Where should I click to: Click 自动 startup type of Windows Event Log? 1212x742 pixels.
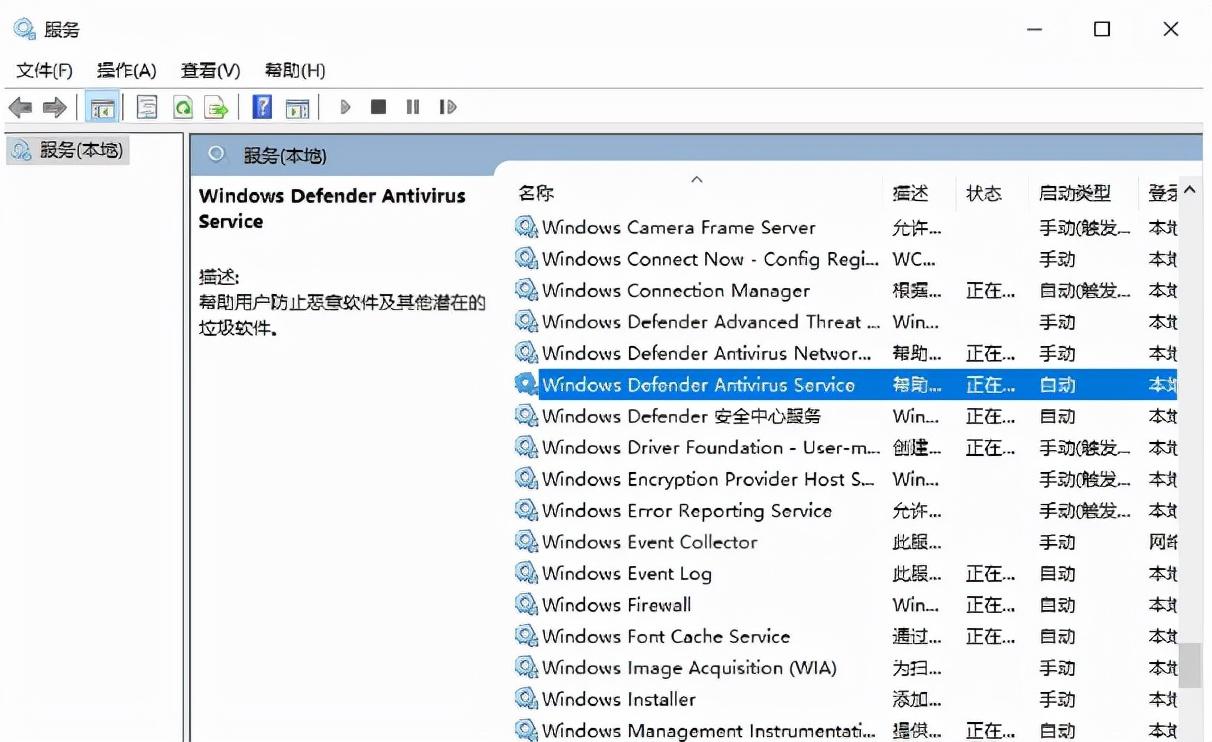[x=1057, y=573]
